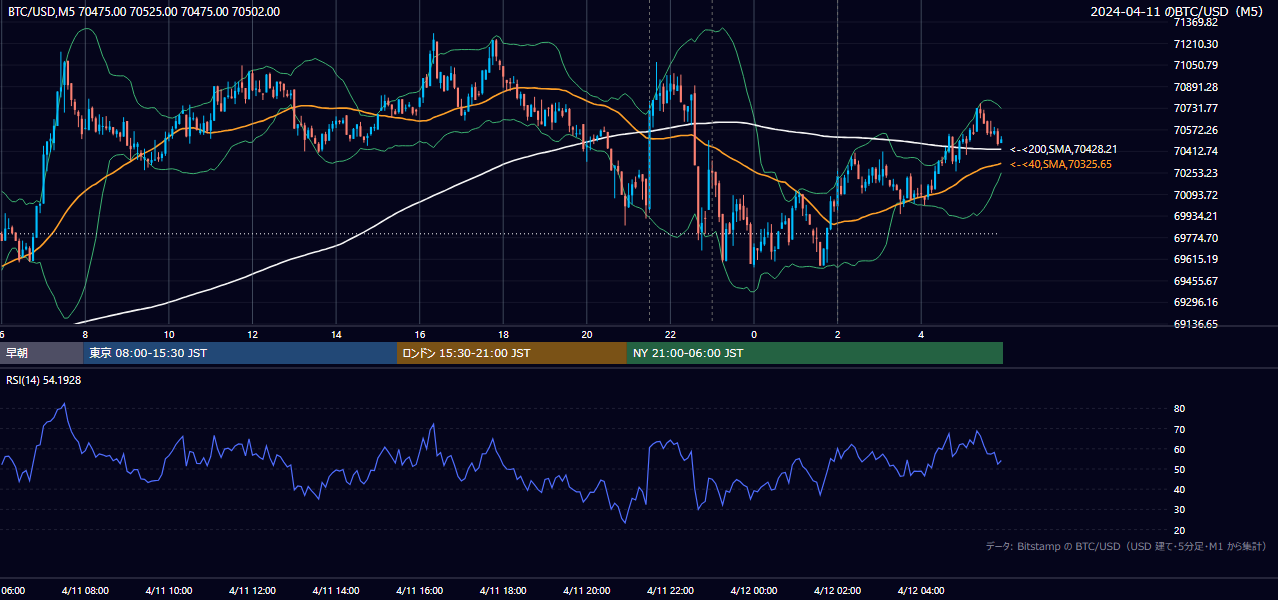Click the price axis value 71050.79
The width and height of the screenshot is (1278, 600).
[x=1195, y=65]
